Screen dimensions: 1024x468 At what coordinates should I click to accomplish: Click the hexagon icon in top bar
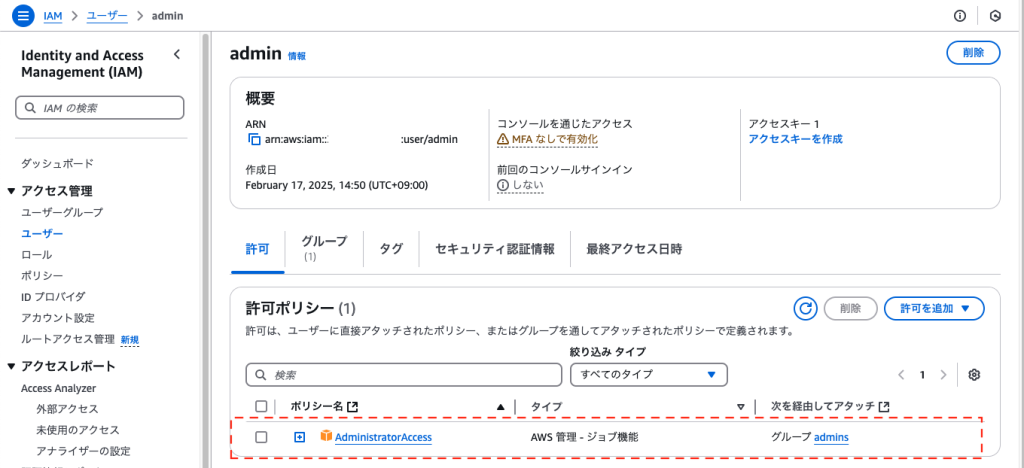coord(995,16)
